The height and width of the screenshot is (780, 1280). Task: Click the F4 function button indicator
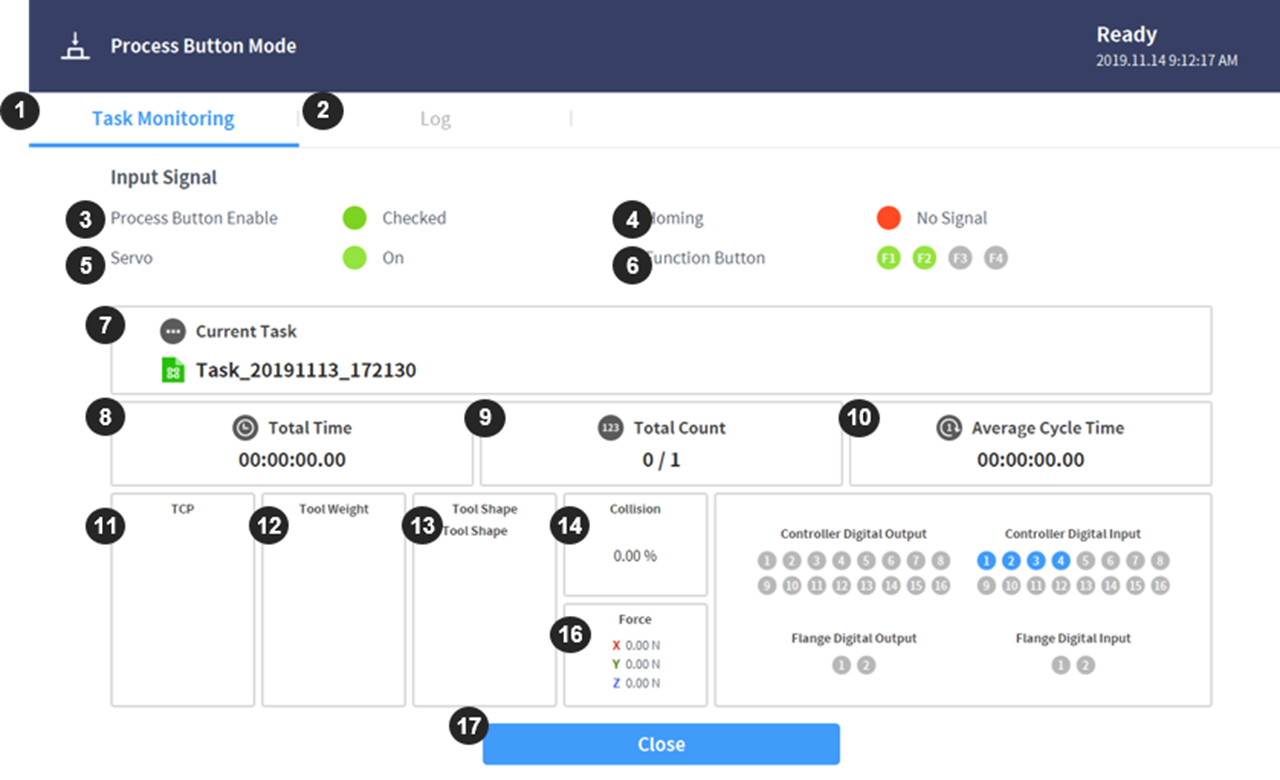pyautogui.click(x=995, y=258)
